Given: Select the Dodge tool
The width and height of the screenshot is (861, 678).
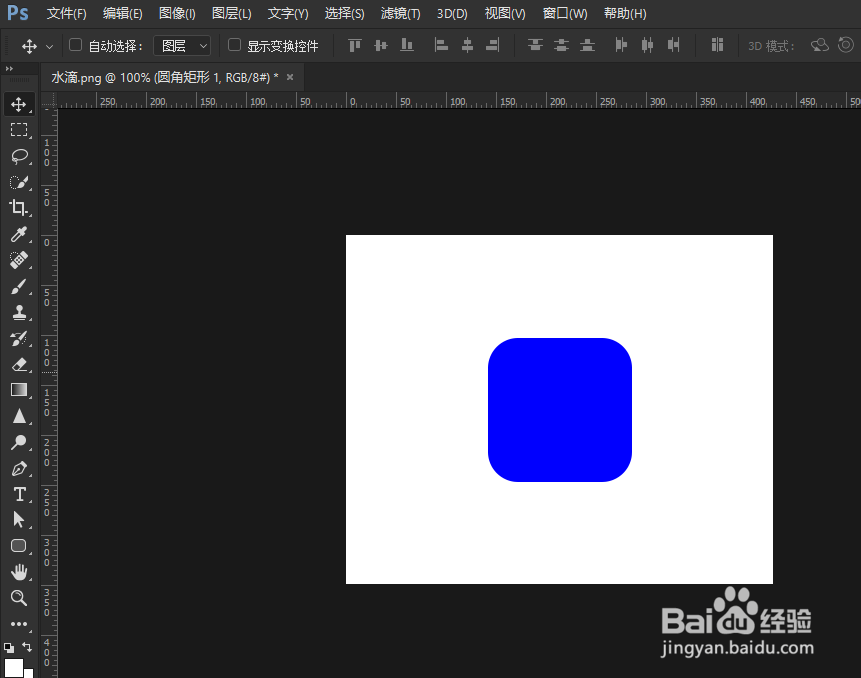Looking at the screenshot, I should click(19, 442).
